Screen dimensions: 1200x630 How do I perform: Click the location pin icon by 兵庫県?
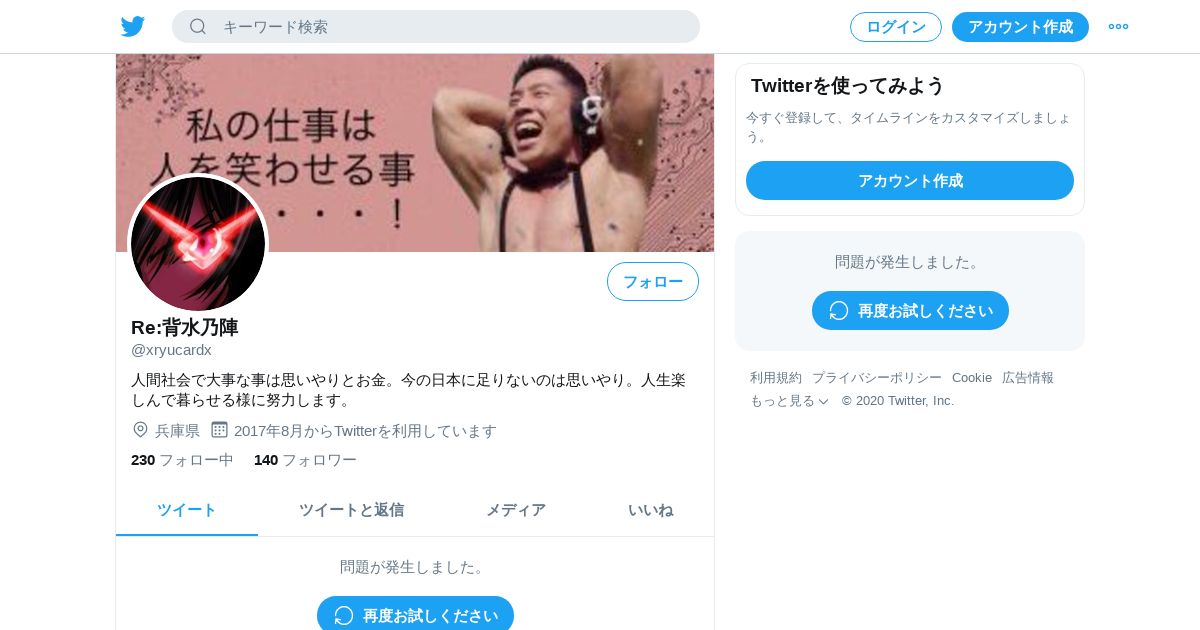140,430
